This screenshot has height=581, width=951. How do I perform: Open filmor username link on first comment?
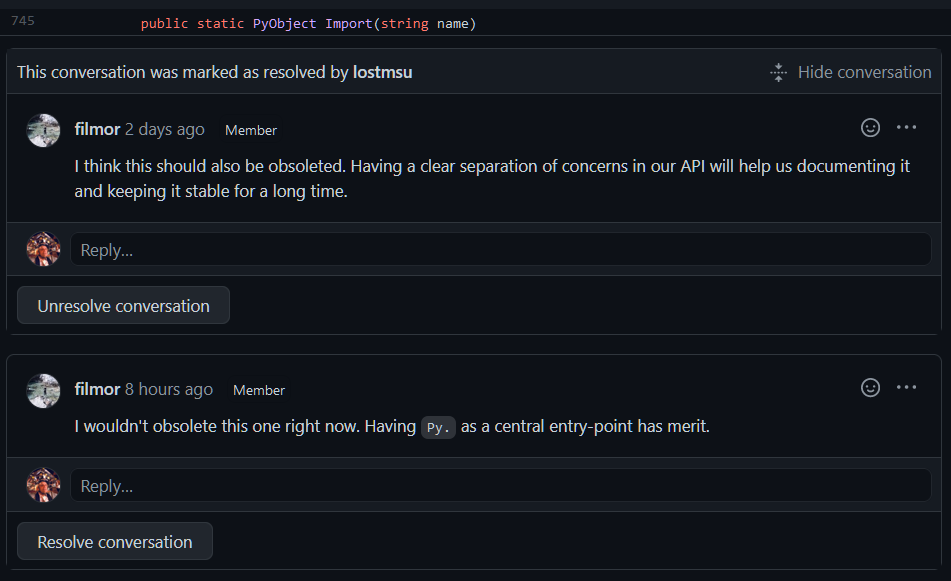pos(97,129)
